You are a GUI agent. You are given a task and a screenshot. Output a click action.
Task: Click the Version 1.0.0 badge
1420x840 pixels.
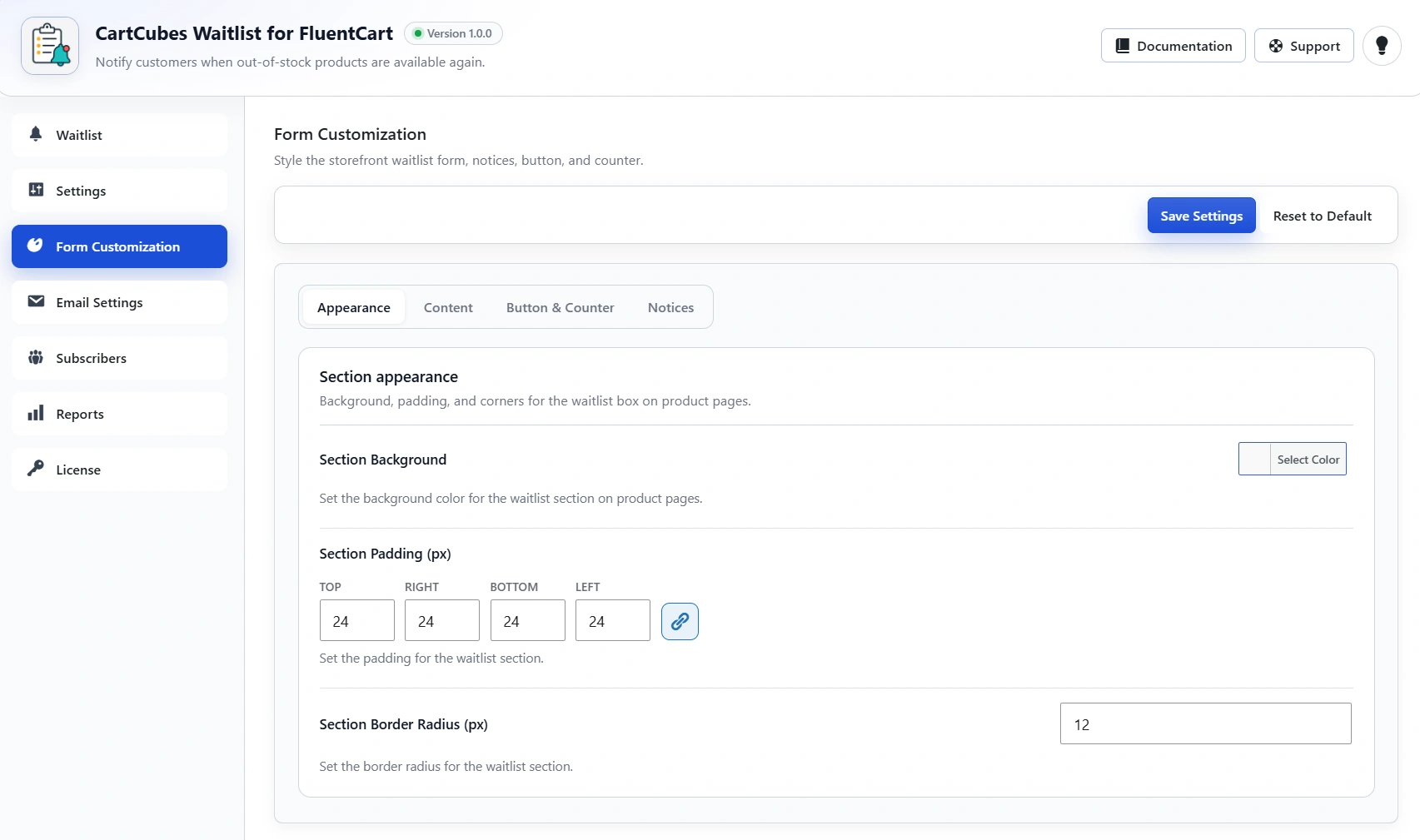tap(453, 33)
